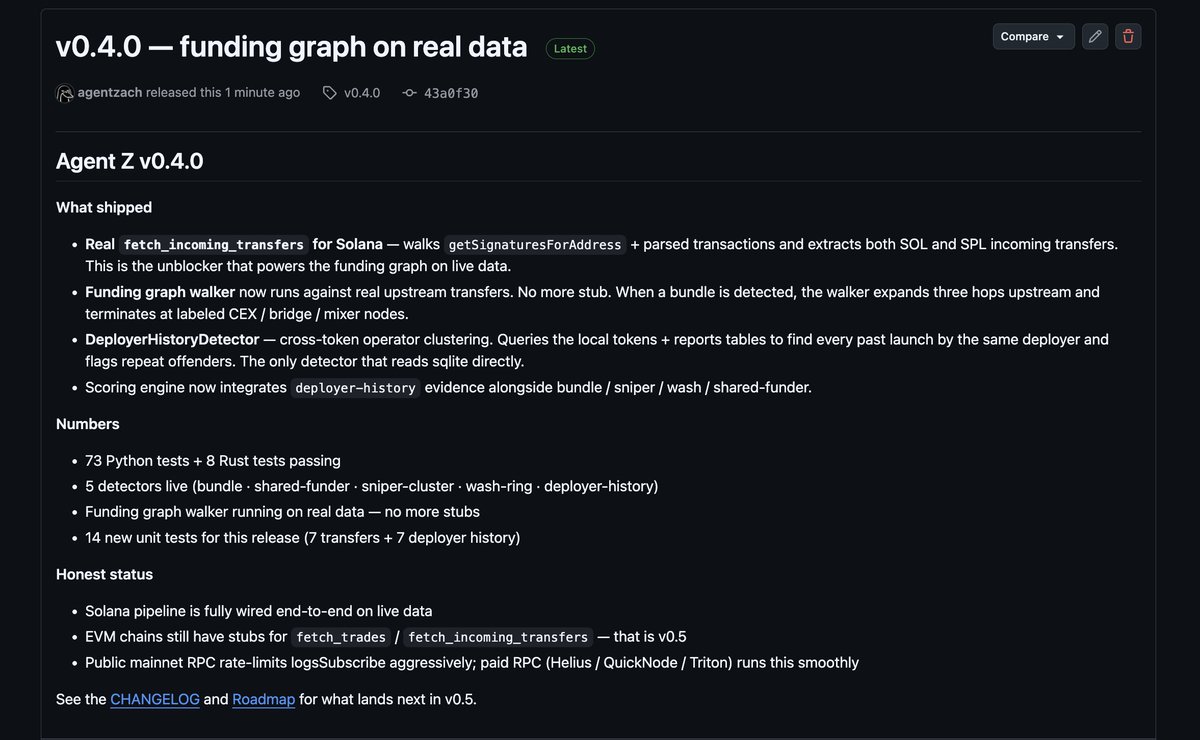
Task: Open the Roadmap link
Action: (263, 699)
